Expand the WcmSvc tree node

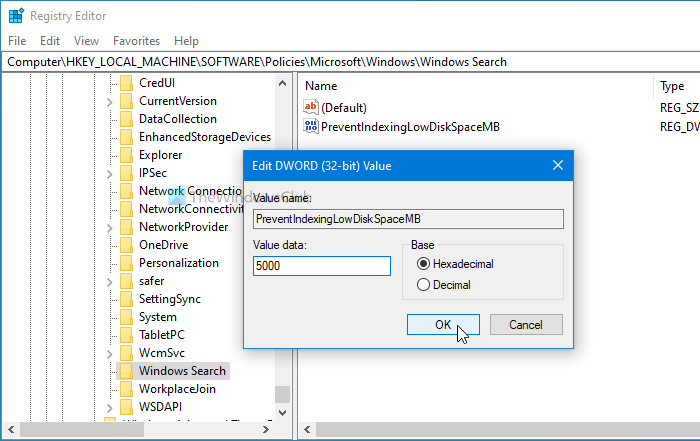click(x=109, y=353)
